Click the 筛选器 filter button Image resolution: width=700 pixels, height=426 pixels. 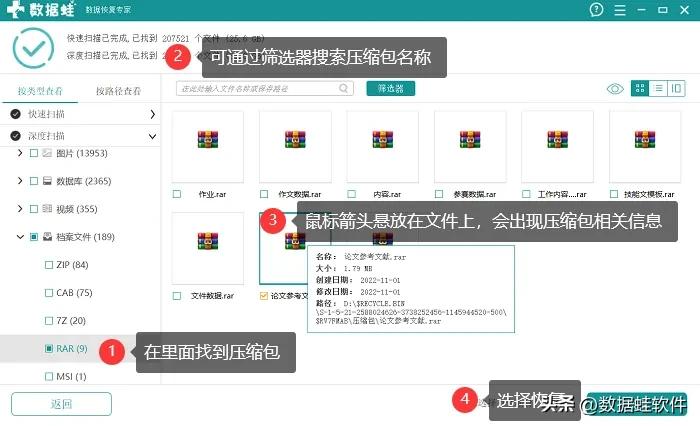click(x=390, y=89)
